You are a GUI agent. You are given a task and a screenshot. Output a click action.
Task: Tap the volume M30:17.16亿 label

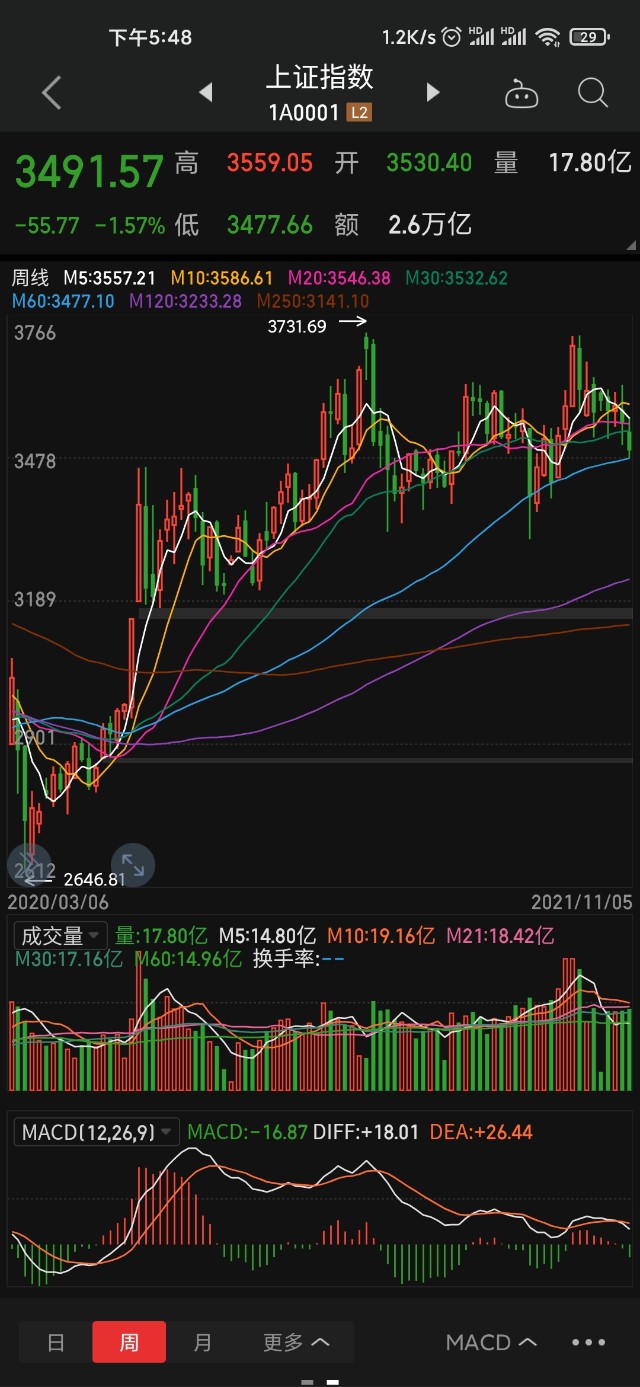(69, 959)
